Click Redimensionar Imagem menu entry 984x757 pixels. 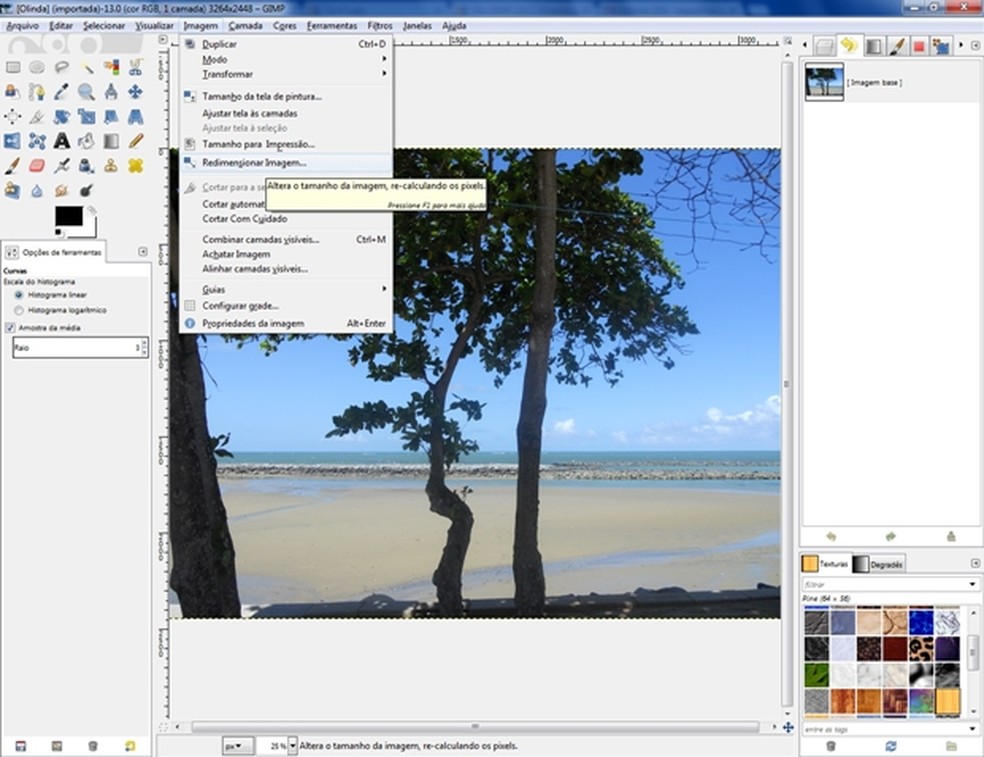pos(254,162)
